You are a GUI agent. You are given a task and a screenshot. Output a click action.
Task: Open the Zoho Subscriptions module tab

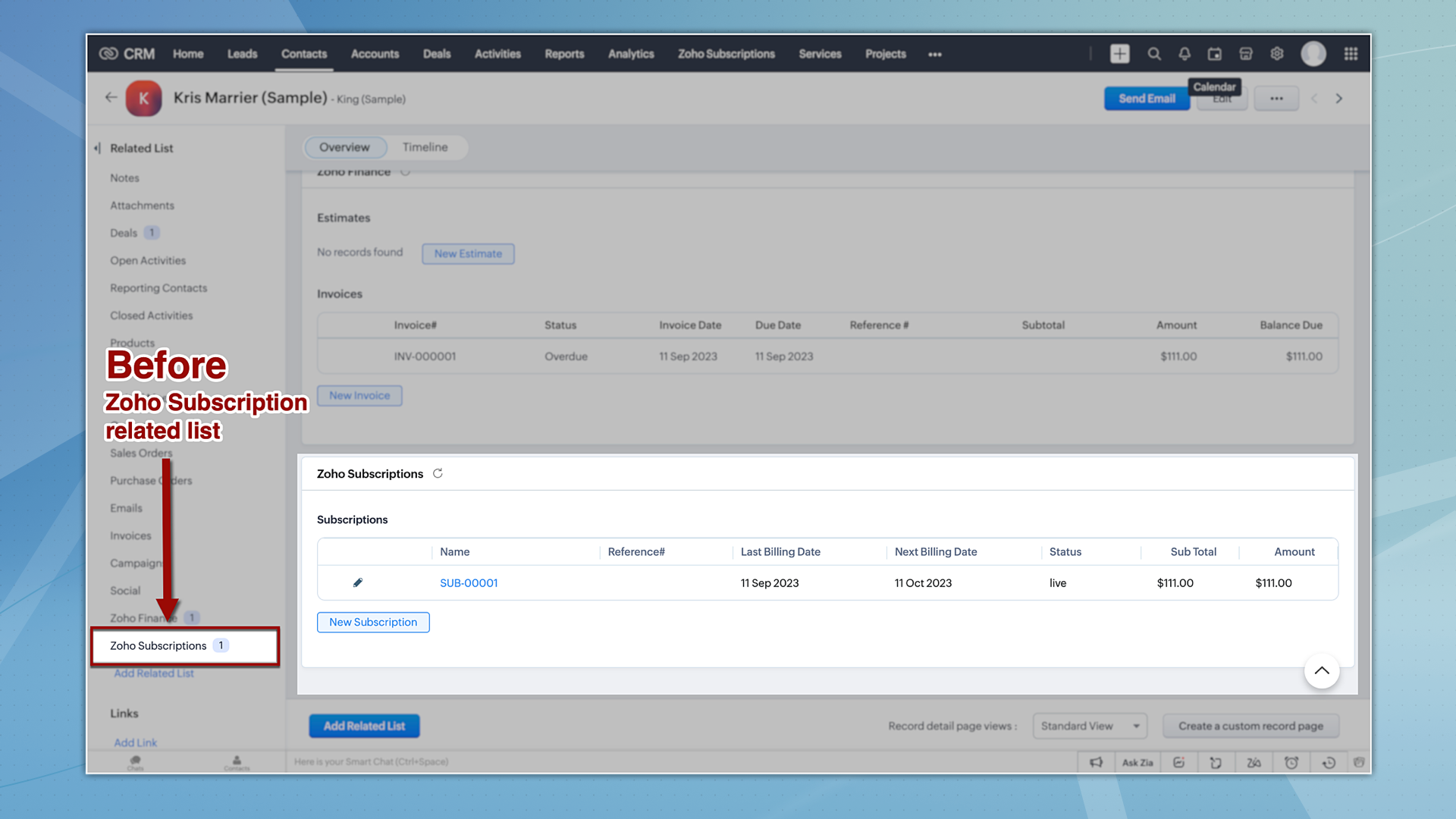pos(726,55)
